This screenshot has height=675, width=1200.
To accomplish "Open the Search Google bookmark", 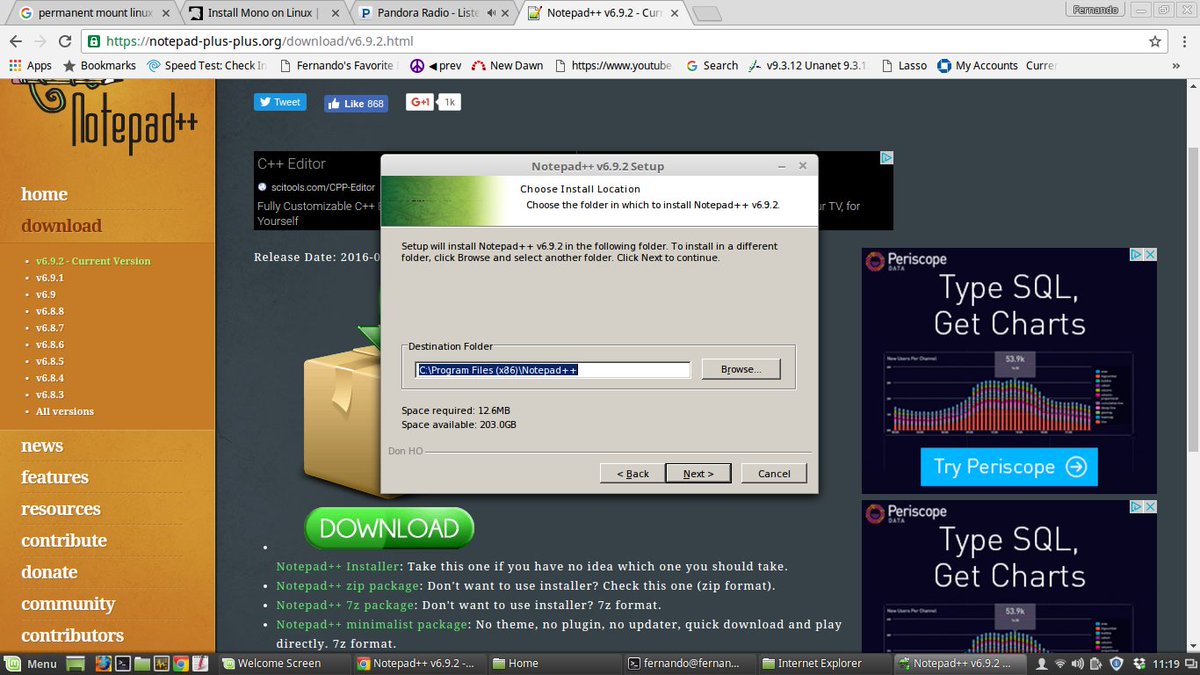I will [712, 66].
